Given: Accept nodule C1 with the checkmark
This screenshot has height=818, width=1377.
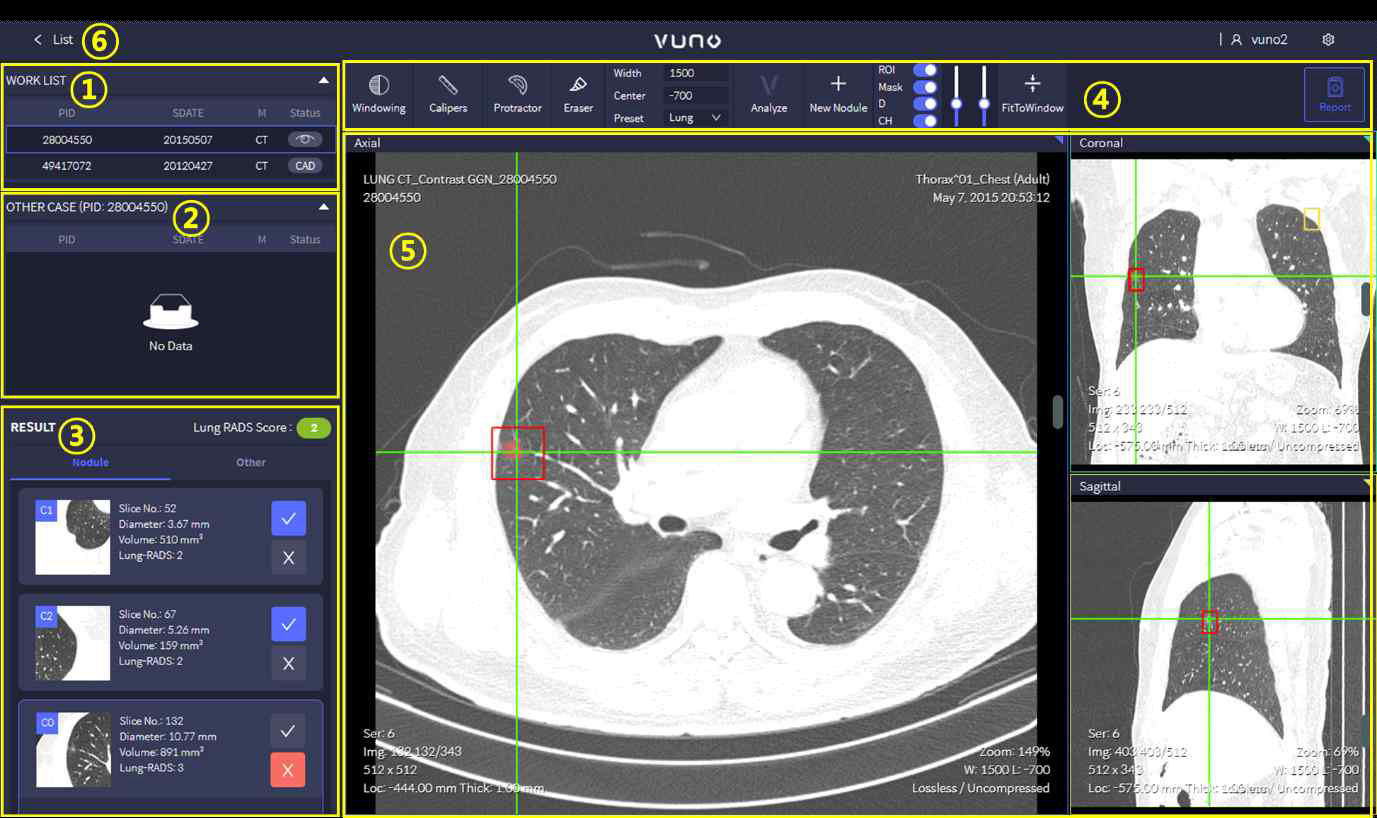Looking at the screenshot, I should tap(288, 519).
